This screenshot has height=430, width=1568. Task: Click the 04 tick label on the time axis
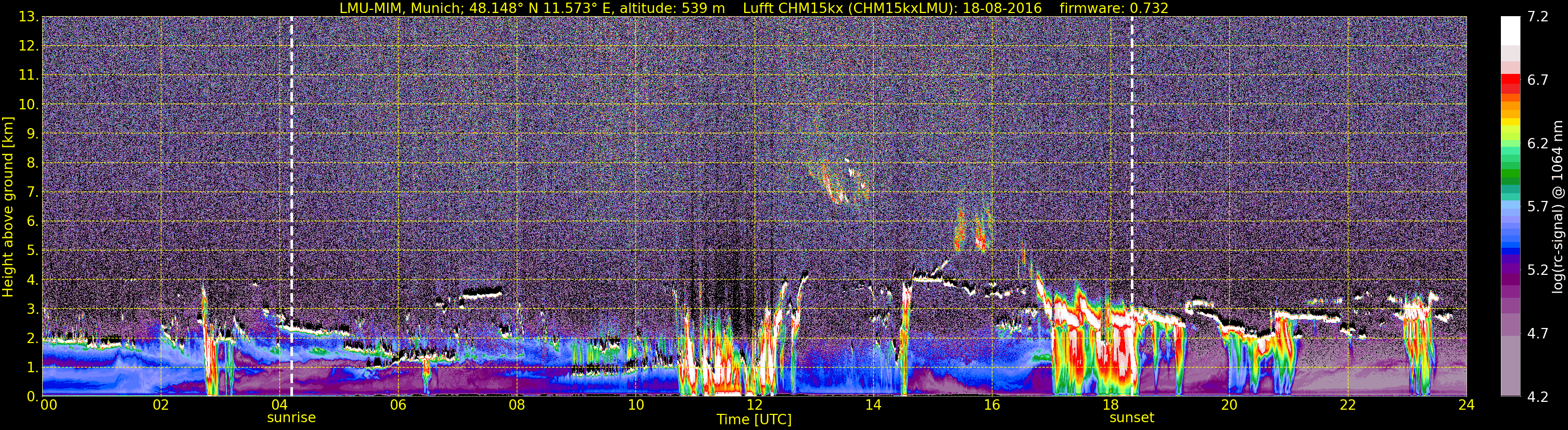279,405
